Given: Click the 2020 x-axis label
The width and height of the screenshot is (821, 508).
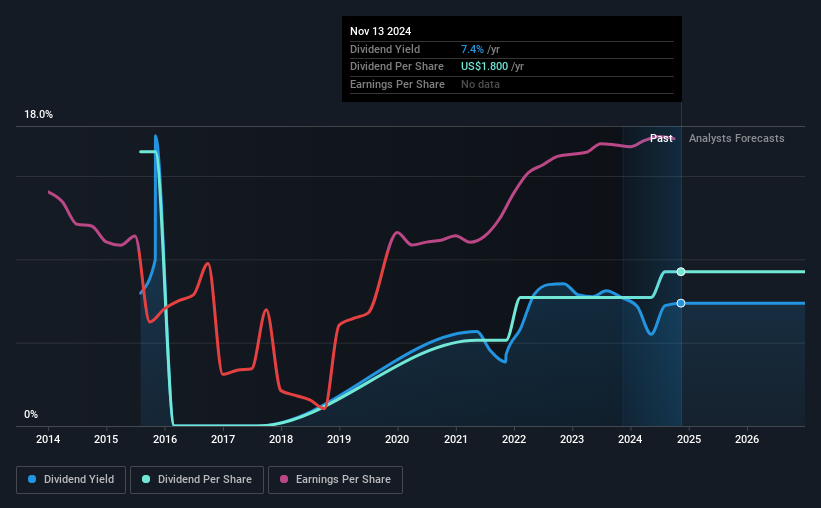Looking at the screenshot, I should tap(397, 439).
